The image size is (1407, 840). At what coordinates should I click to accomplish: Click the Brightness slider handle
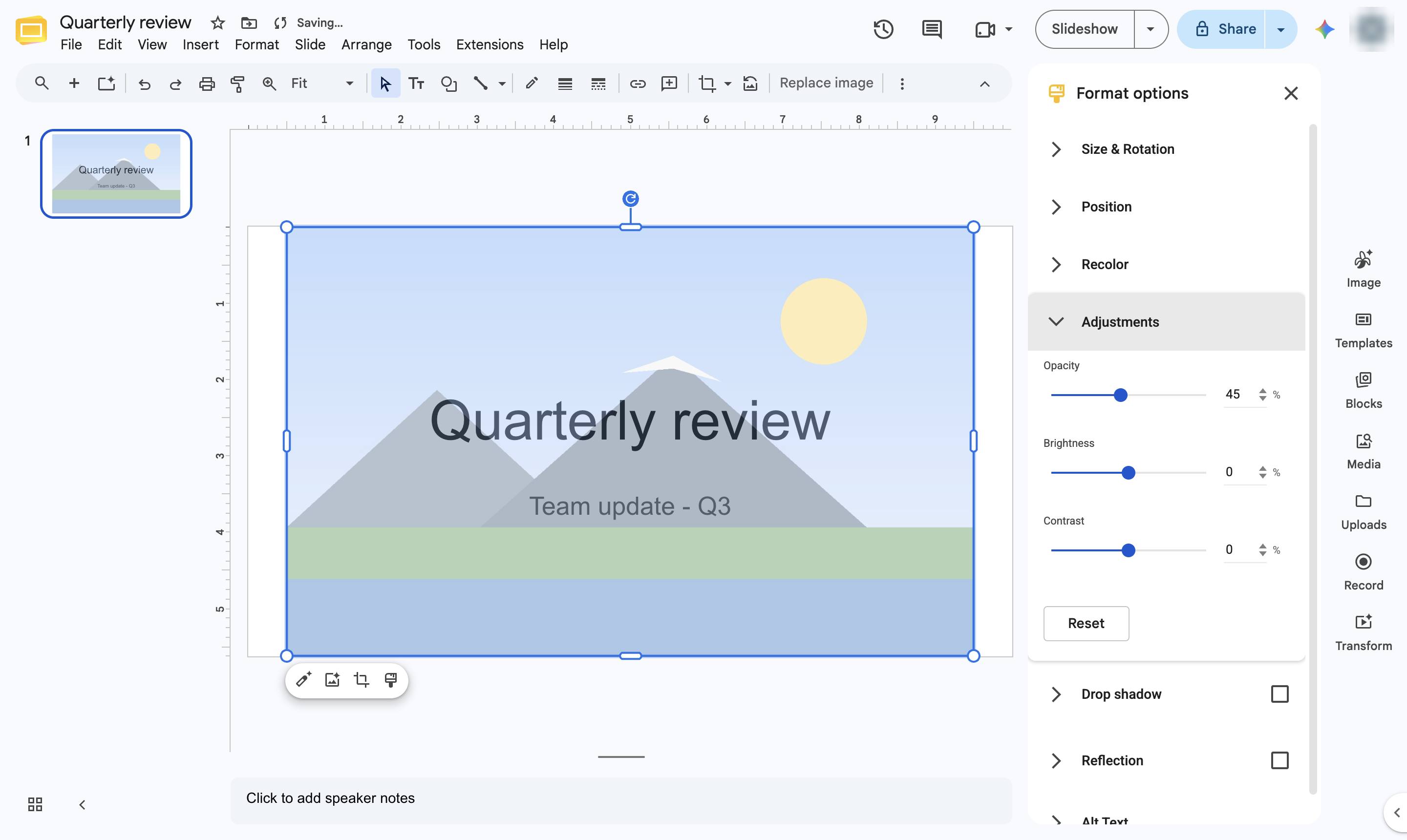[1128, 473]
